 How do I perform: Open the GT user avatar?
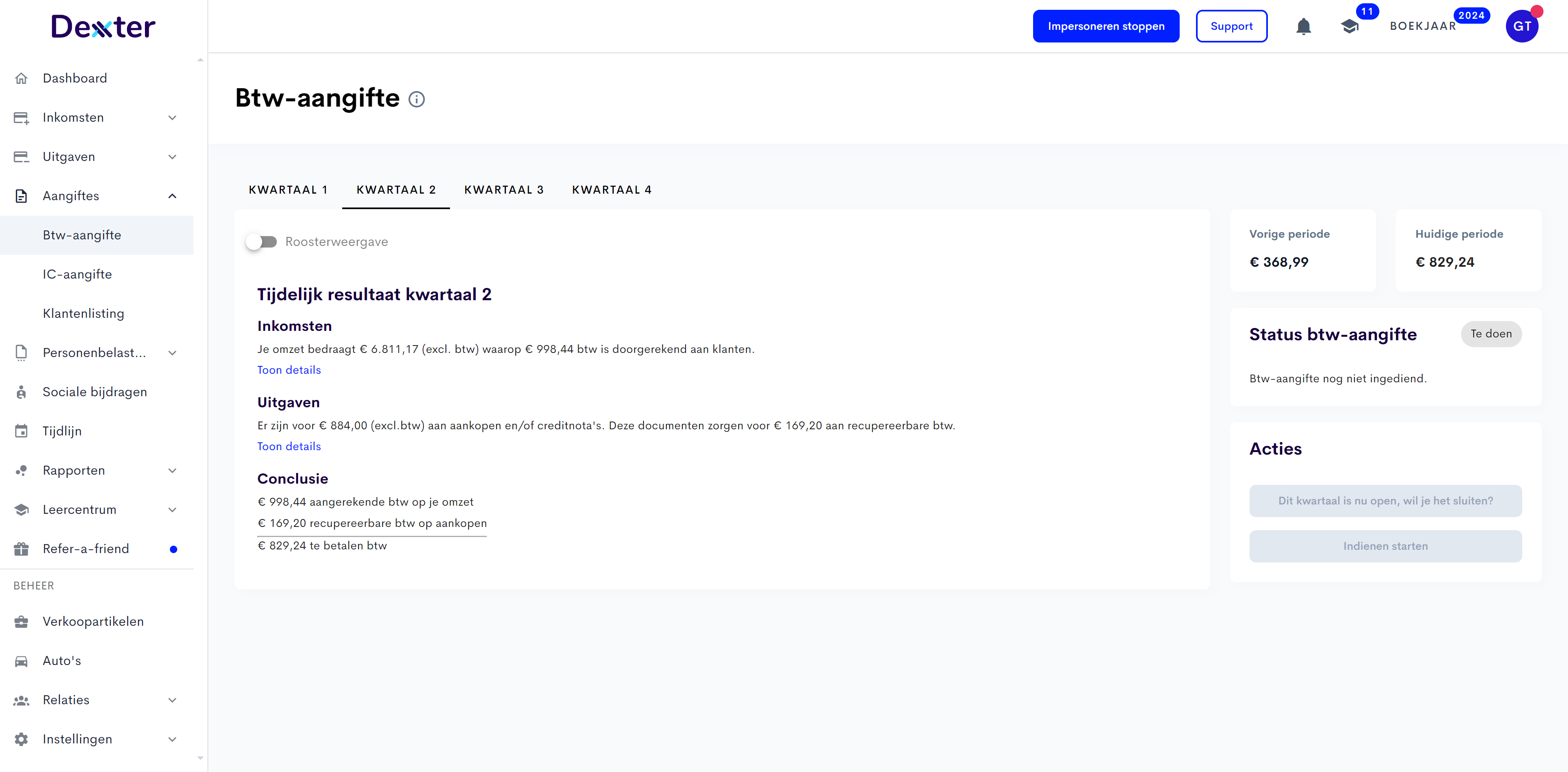pyautogui.click(x=1522, y=27)
